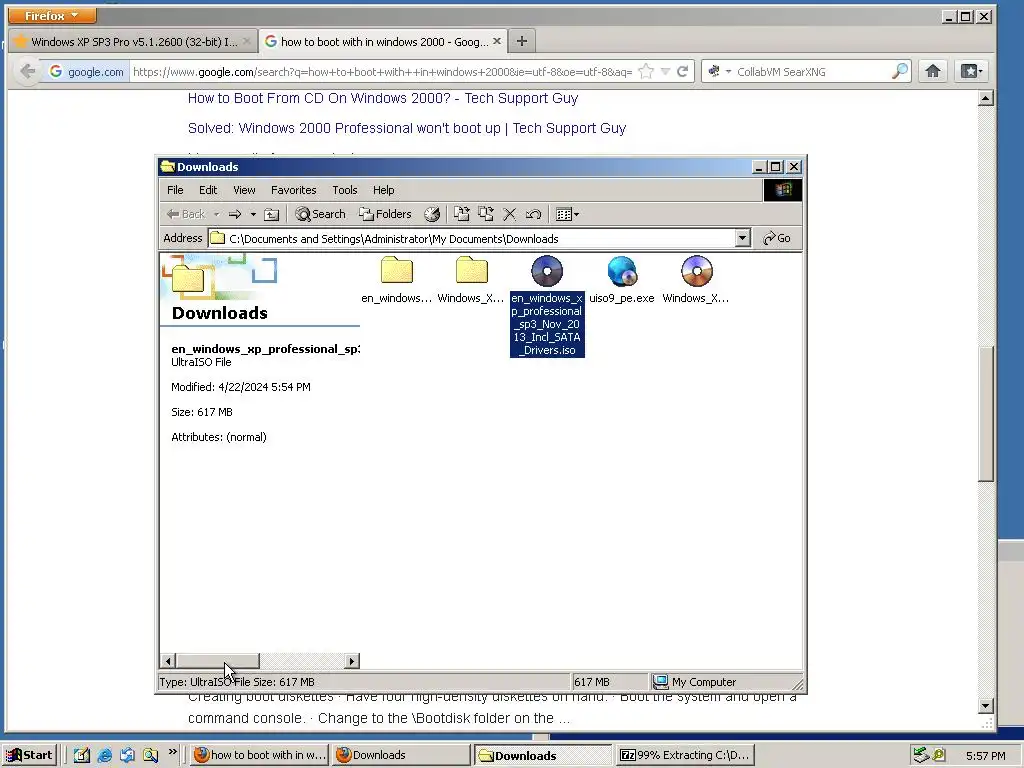Screen dimensions: 1024x768
Task: Open the File menu in Downloads window
Action: [175, 190]
